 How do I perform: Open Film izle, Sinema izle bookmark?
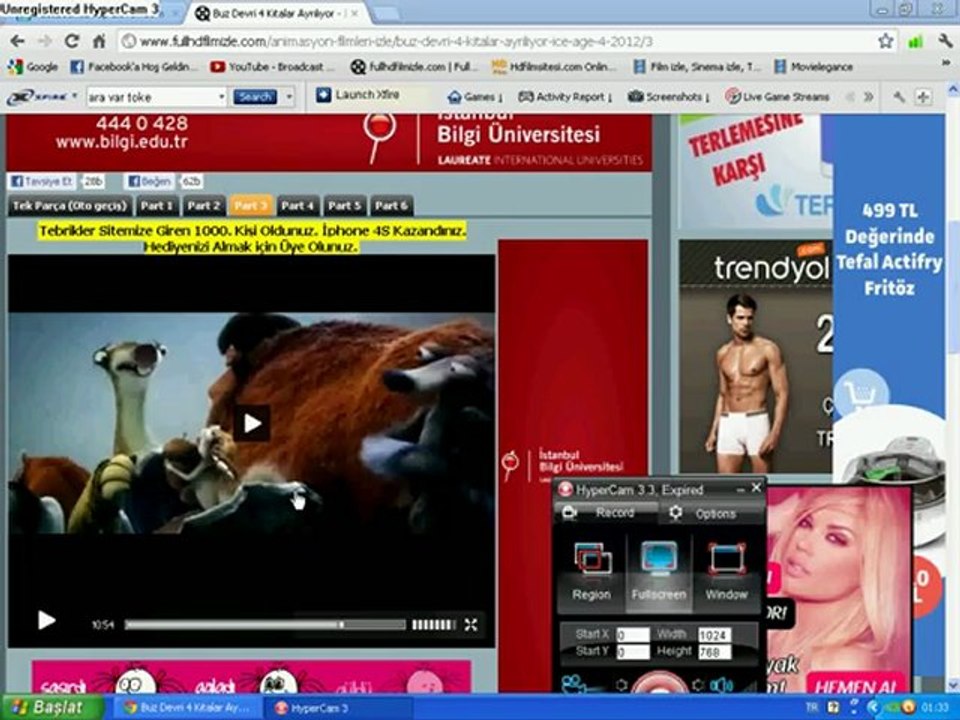tap(697, 67)
